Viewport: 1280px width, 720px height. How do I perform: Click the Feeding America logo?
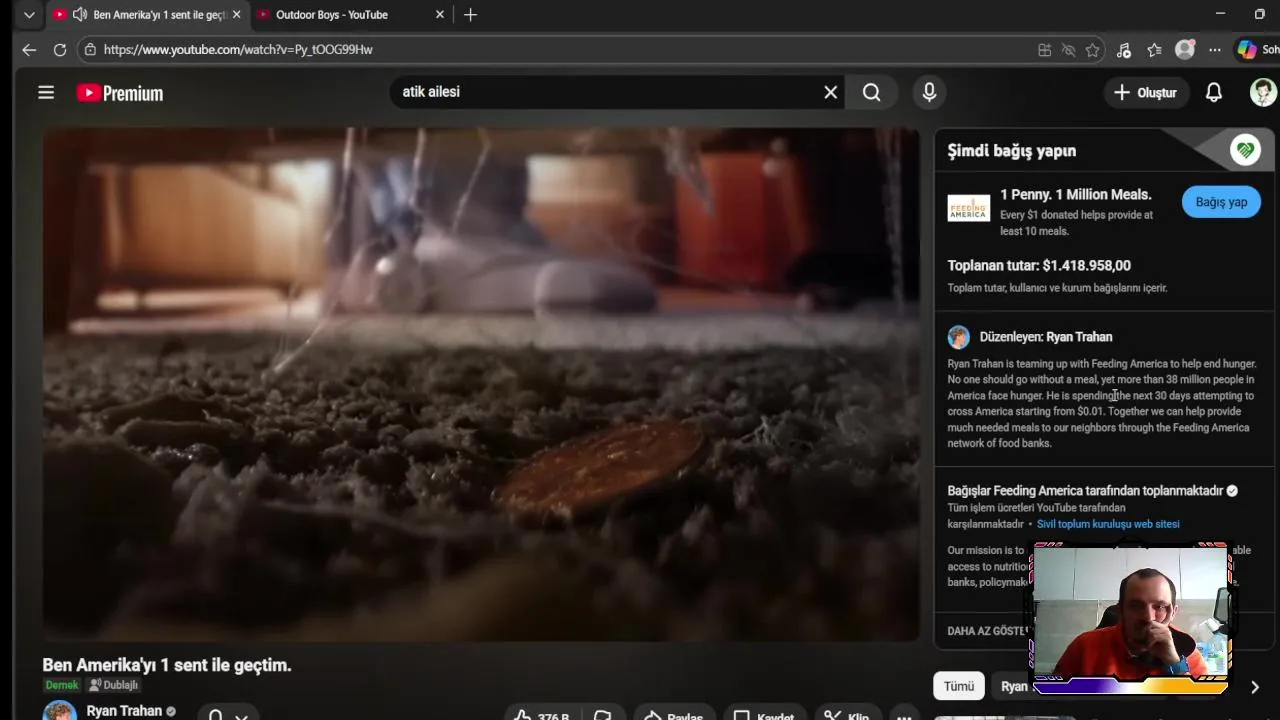tap(968, 207)
